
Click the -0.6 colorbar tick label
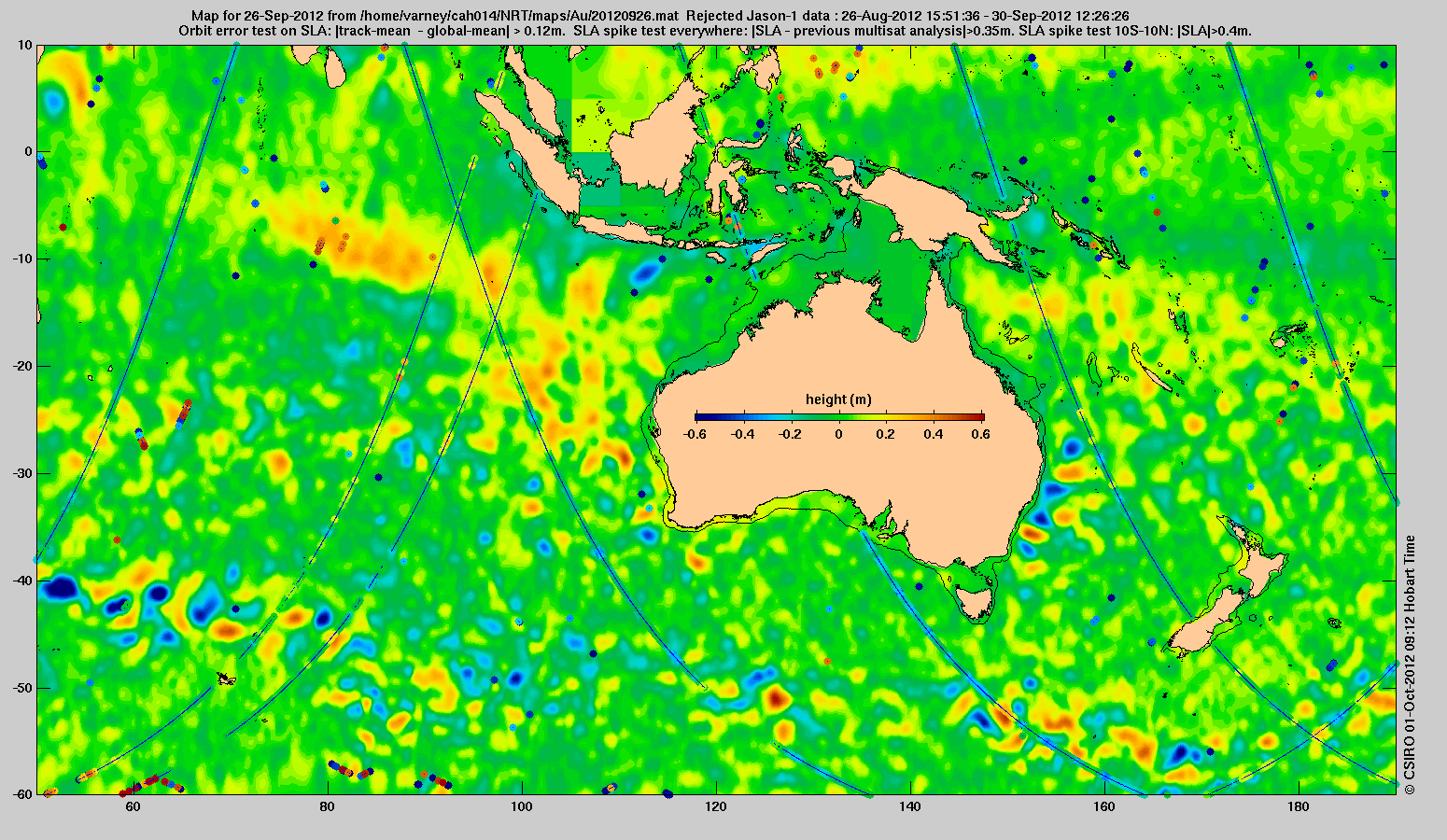click(695, 434)
